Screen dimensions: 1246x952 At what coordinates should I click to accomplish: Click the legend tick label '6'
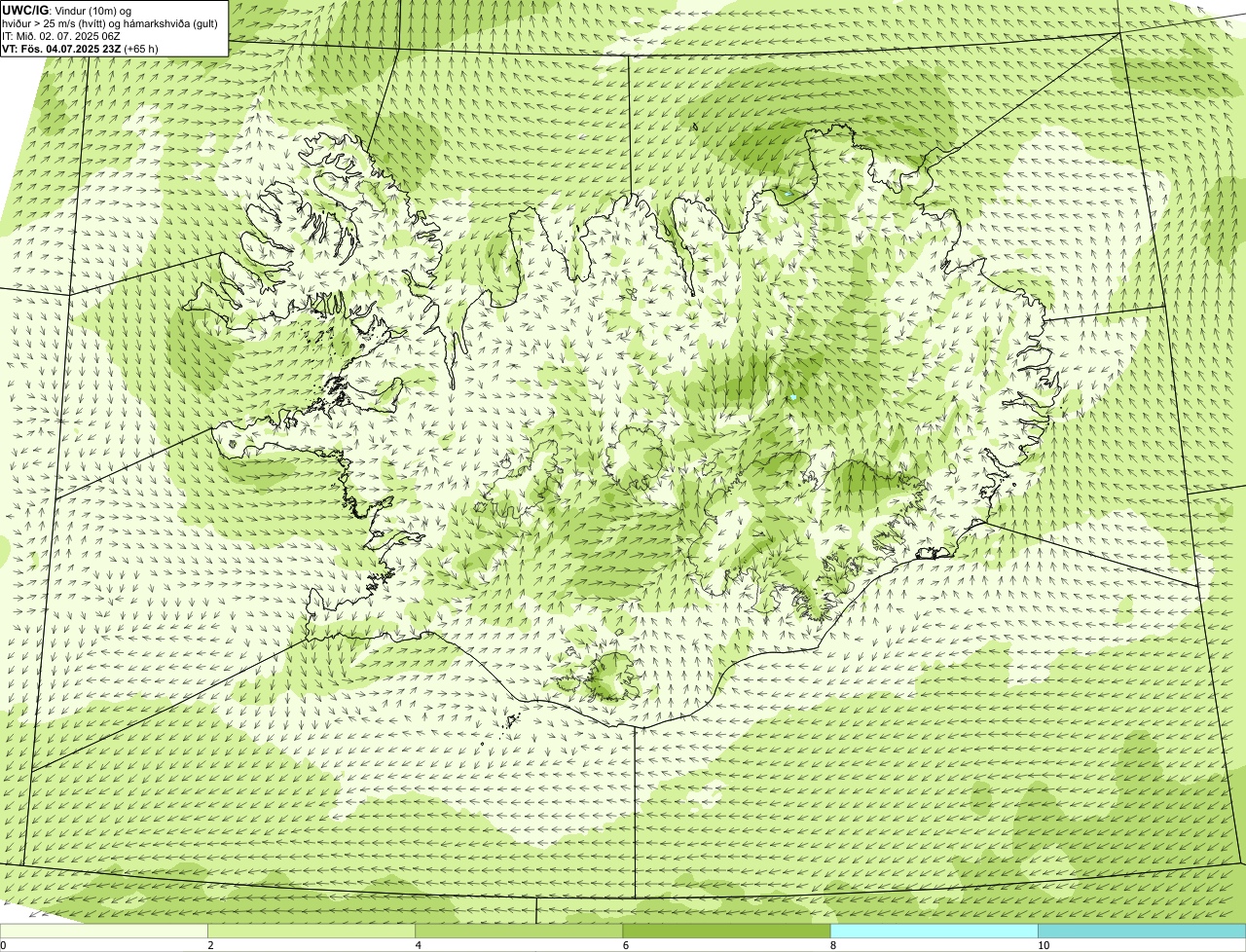pos(625,945)
